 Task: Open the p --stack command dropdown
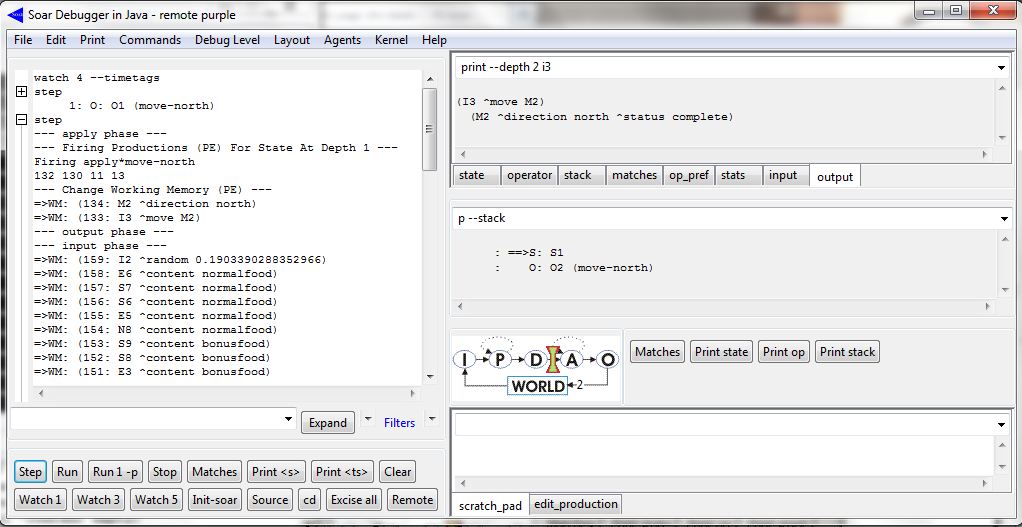(x=1002, y=218)
